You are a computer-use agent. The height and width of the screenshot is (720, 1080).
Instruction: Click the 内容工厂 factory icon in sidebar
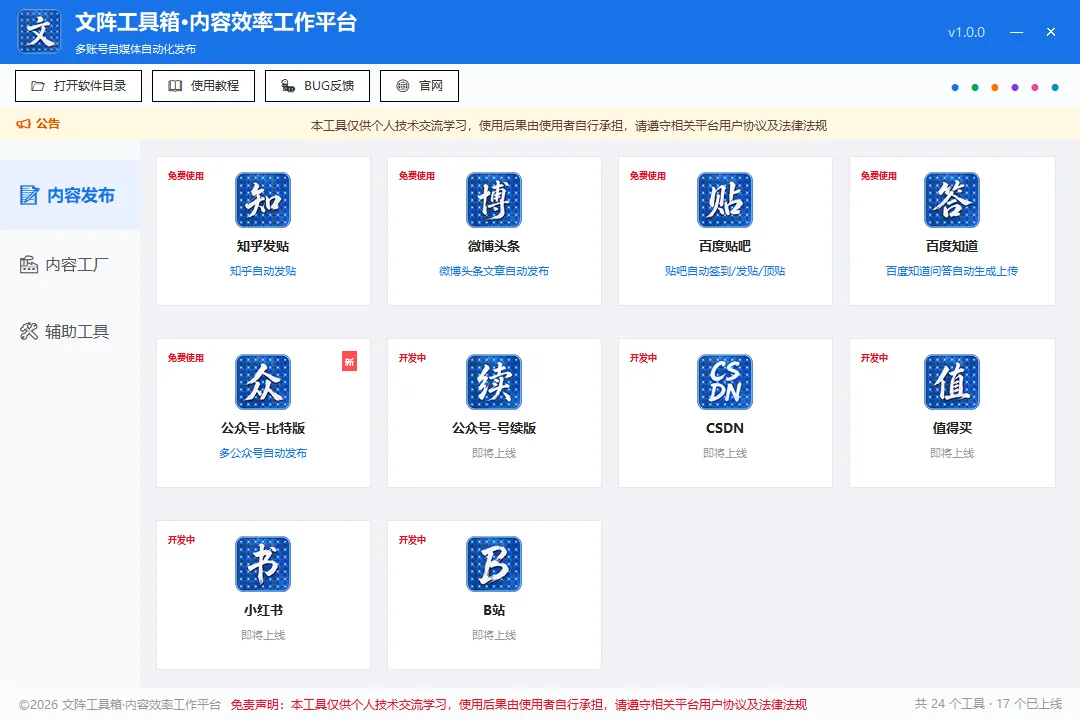pyautogui.click(x=29, y=264)
